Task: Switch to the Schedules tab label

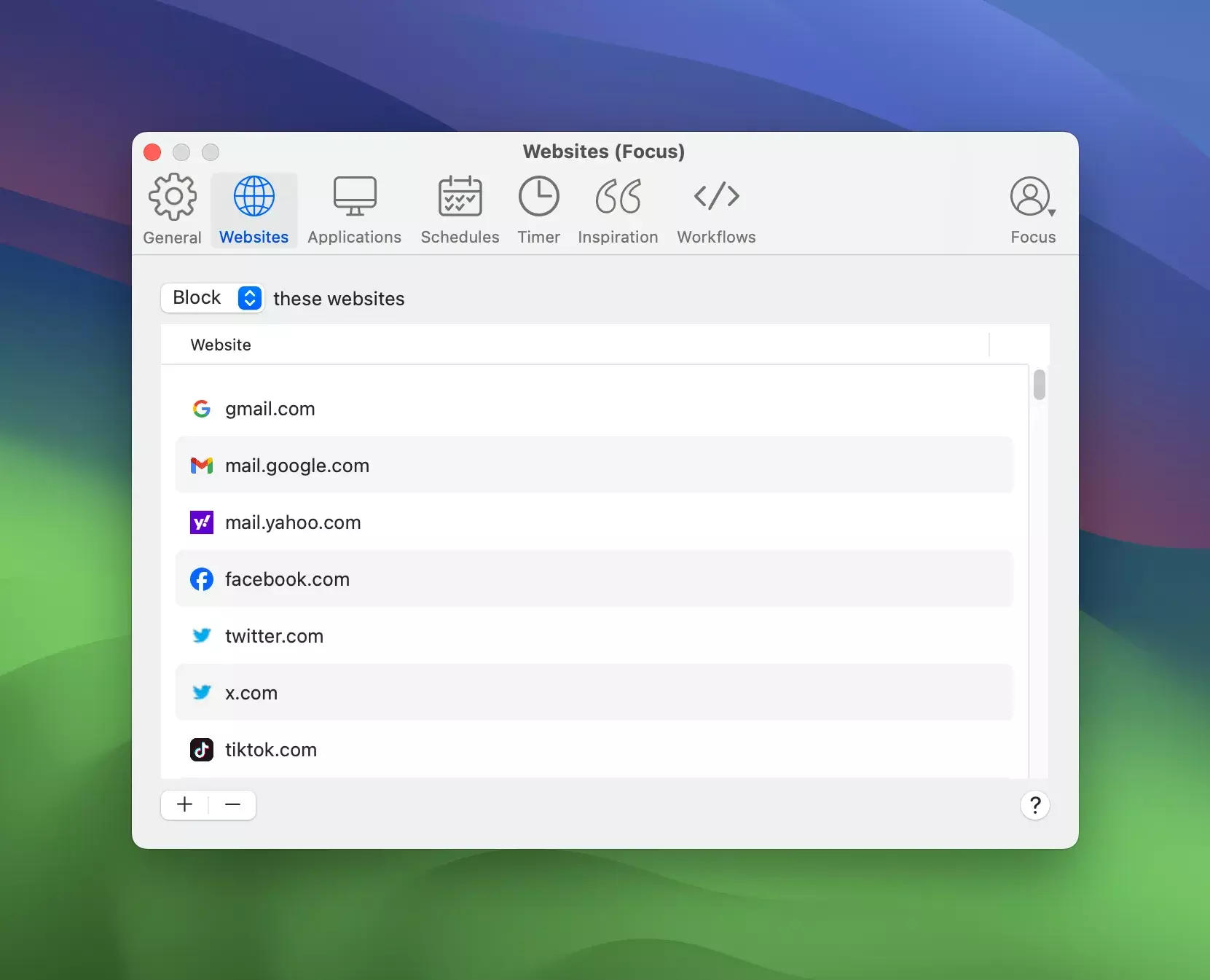Action: (460, 238)
